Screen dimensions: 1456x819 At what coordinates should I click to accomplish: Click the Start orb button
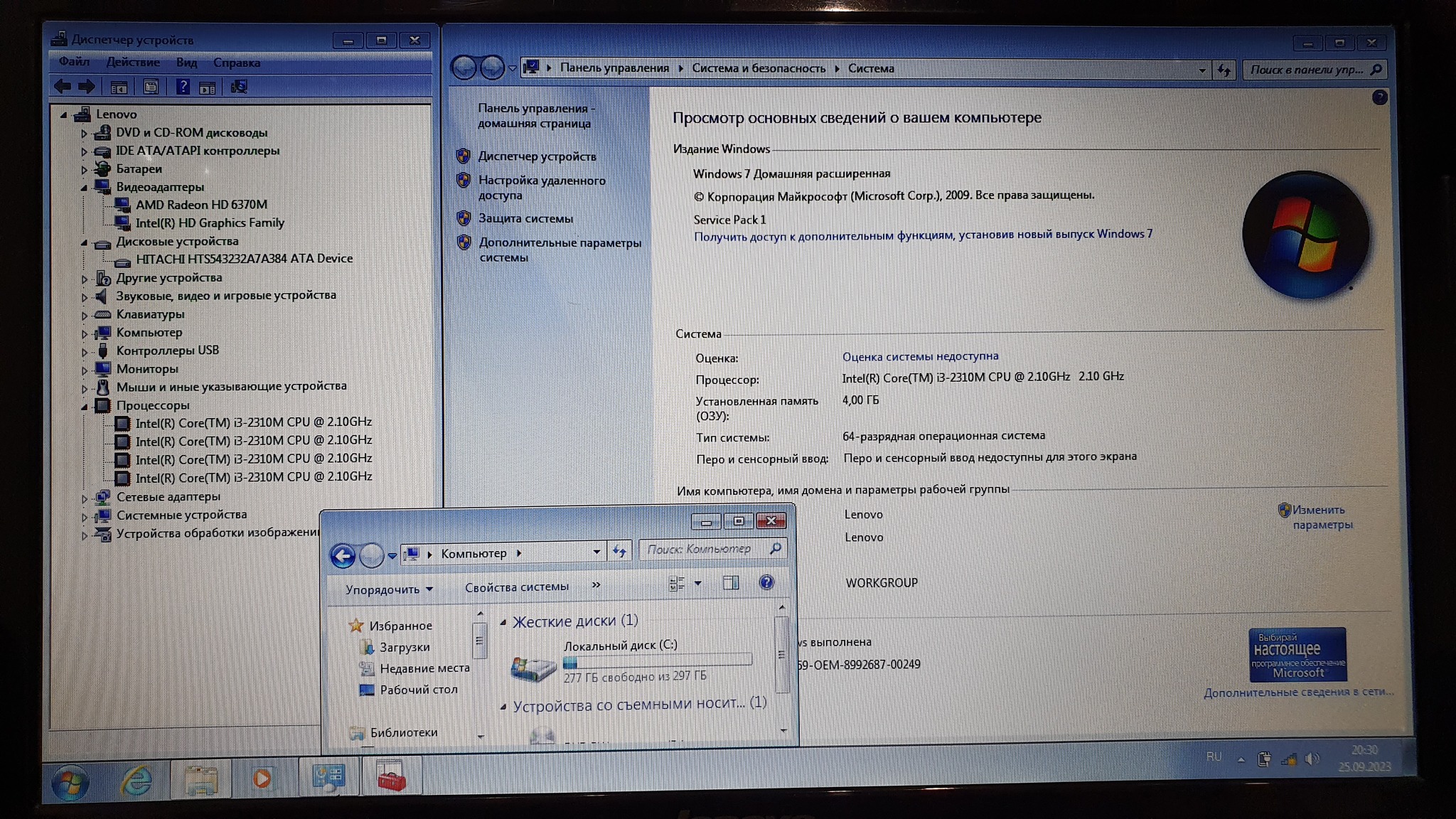click(70, 782)
